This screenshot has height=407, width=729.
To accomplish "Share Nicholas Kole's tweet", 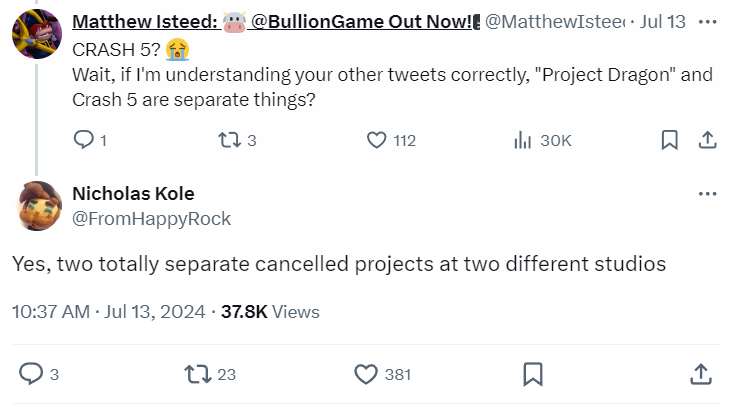I will 701,374.
